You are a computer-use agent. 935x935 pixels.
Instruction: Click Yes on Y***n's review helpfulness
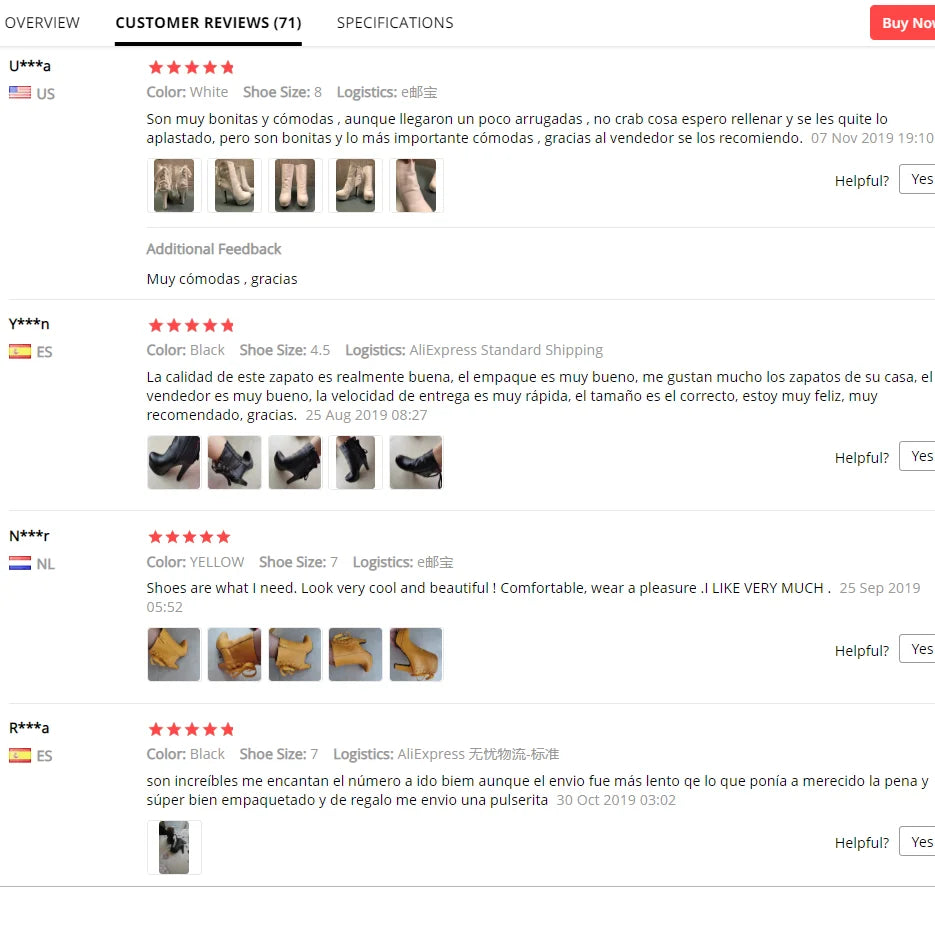tap(918, 456)
